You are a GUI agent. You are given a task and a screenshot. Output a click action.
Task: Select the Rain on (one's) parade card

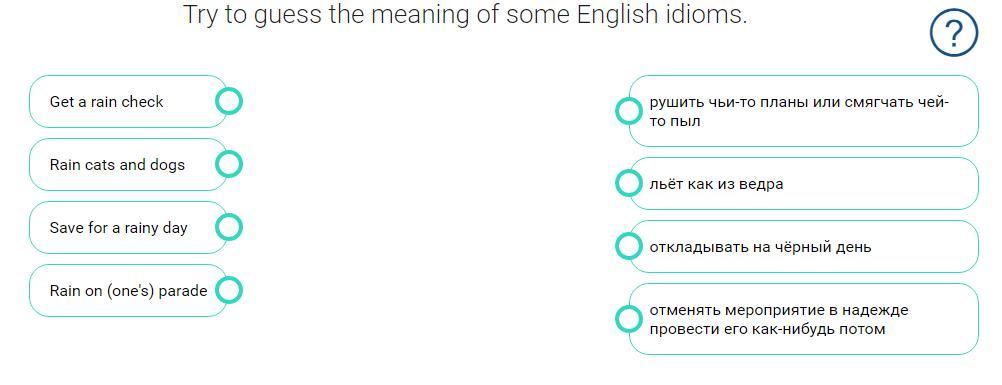tap(128, 290)
